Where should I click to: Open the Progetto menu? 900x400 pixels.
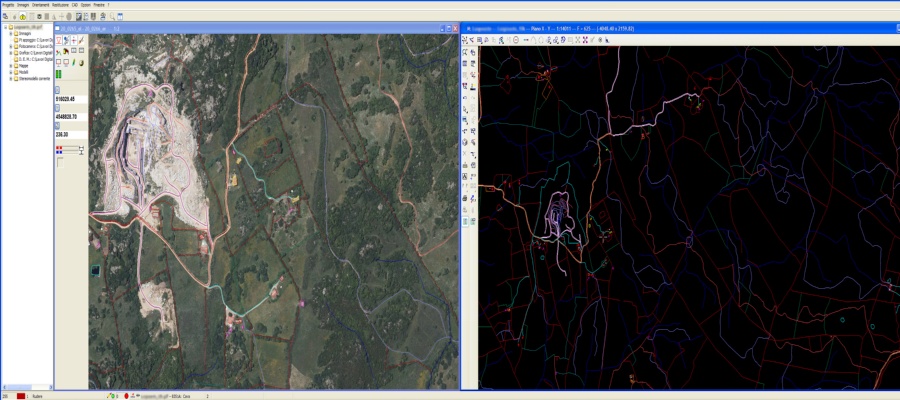8,5
